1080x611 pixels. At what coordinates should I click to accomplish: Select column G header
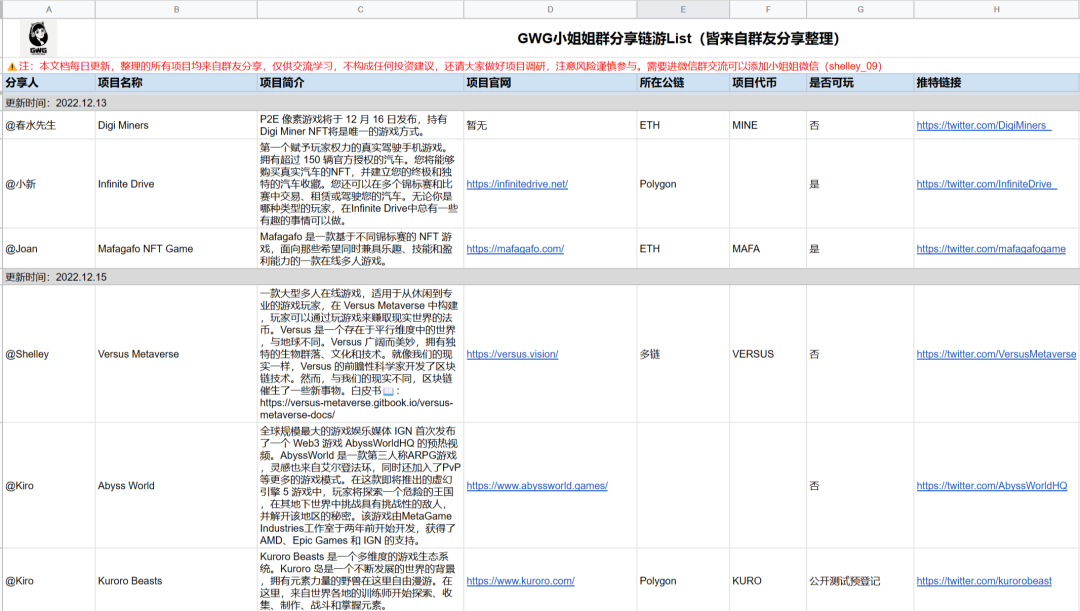click(860, 9)
